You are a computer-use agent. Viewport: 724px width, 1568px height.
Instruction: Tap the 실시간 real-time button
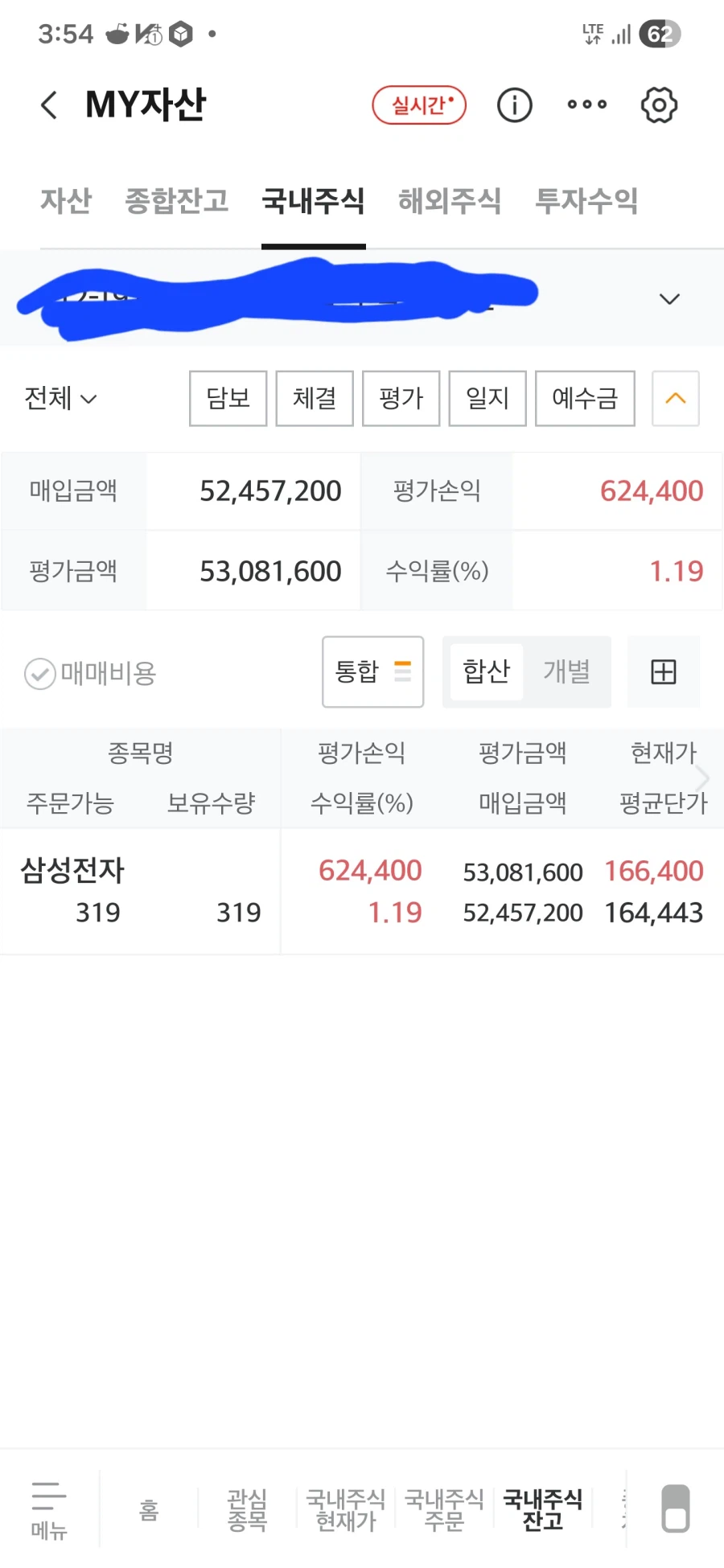point(419,105)
